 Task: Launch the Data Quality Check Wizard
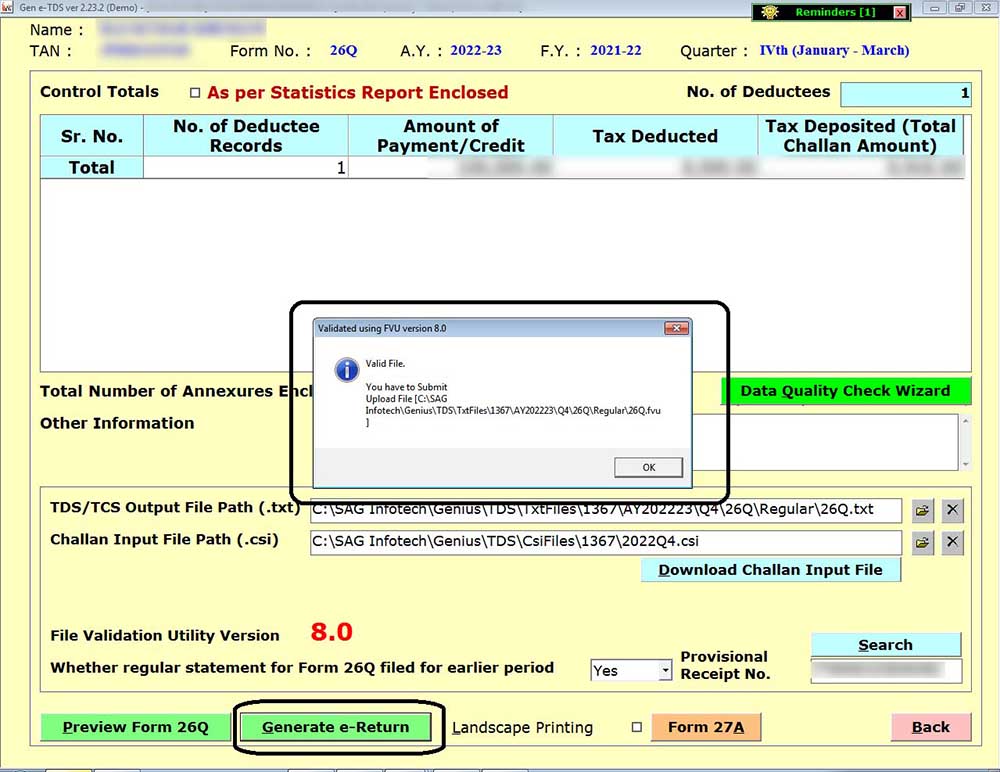click(845, 391)
